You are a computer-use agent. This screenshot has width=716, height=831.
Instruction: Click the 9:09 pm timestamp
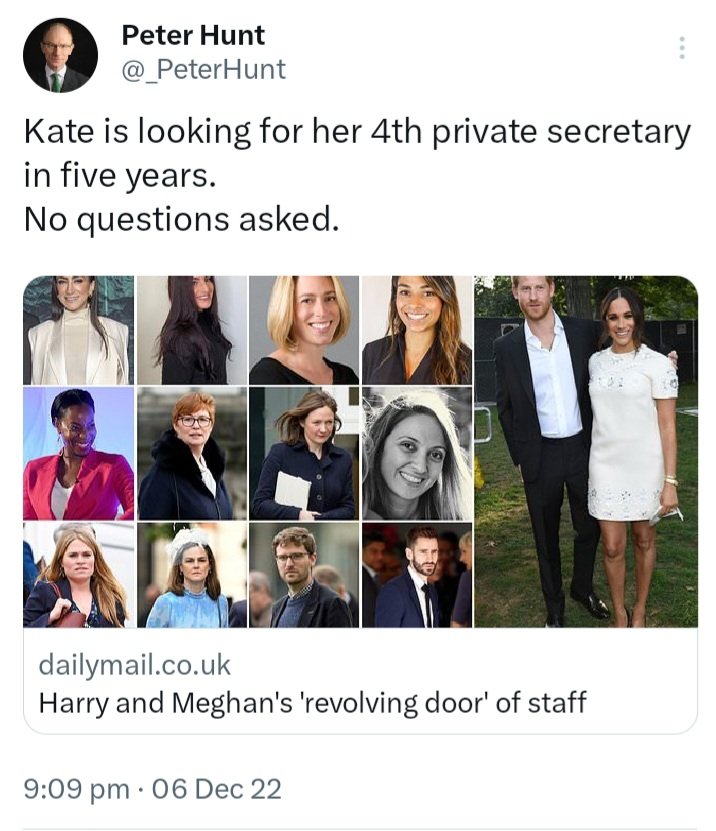point(77,789)
